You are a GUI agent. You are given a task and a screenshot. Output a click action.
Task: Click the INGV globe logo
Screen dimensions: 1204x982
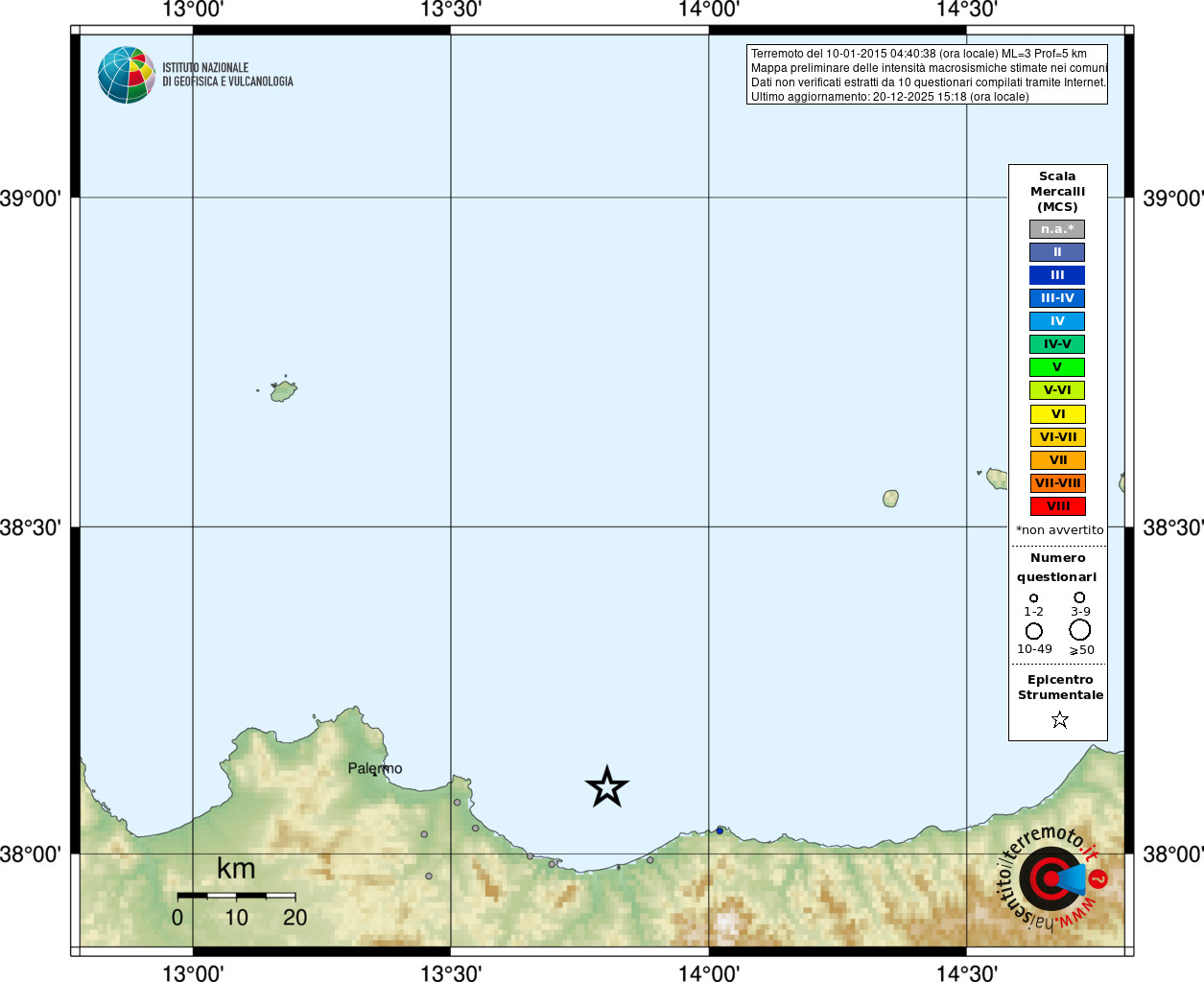[x=126, y=75]
